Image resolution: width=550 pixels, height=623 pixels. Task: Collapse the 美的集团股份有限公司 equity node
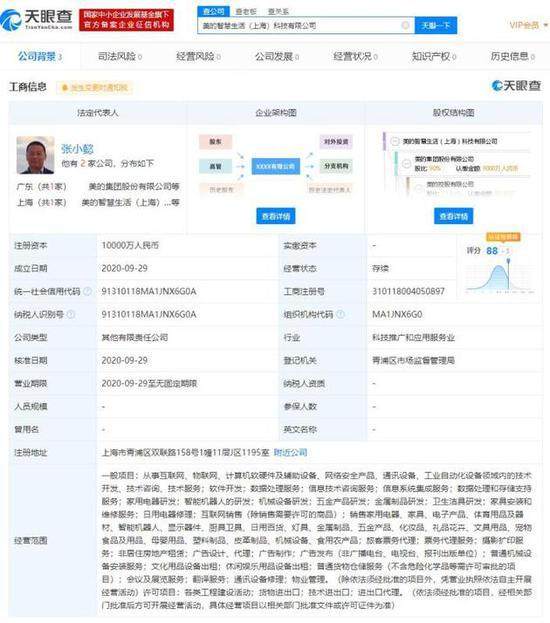click(x=407, y=163)
